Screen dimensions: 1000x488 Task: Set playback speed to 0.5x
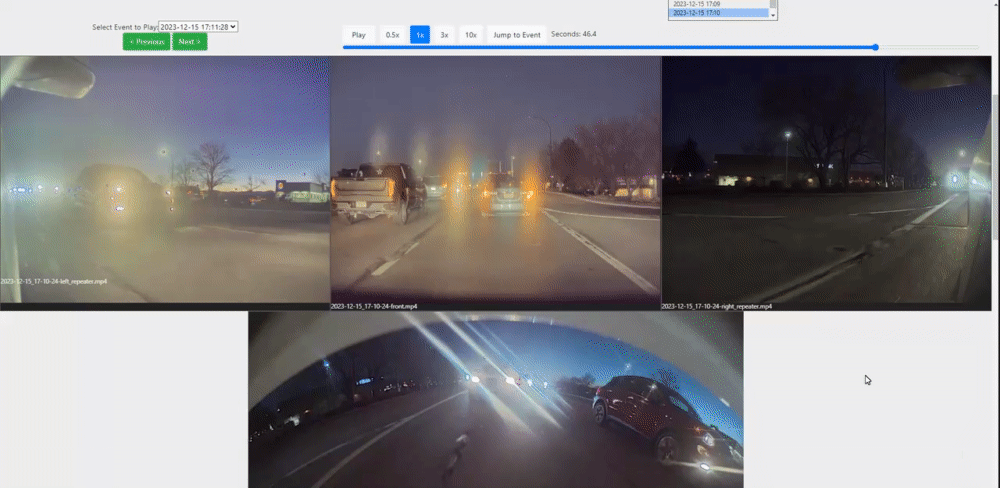point(392,35)
